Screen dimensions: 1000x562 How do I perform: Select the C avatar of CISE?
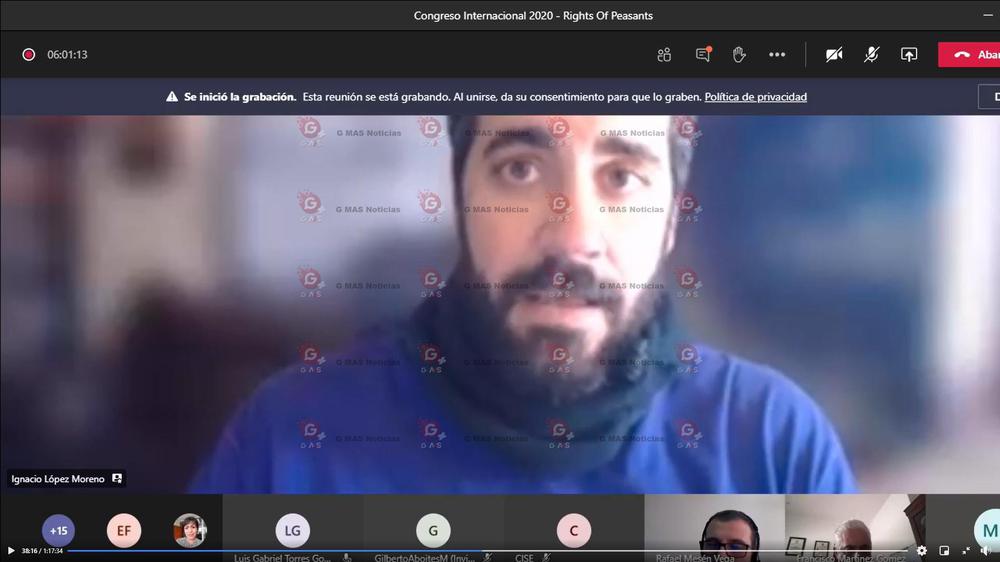point(573,531)
